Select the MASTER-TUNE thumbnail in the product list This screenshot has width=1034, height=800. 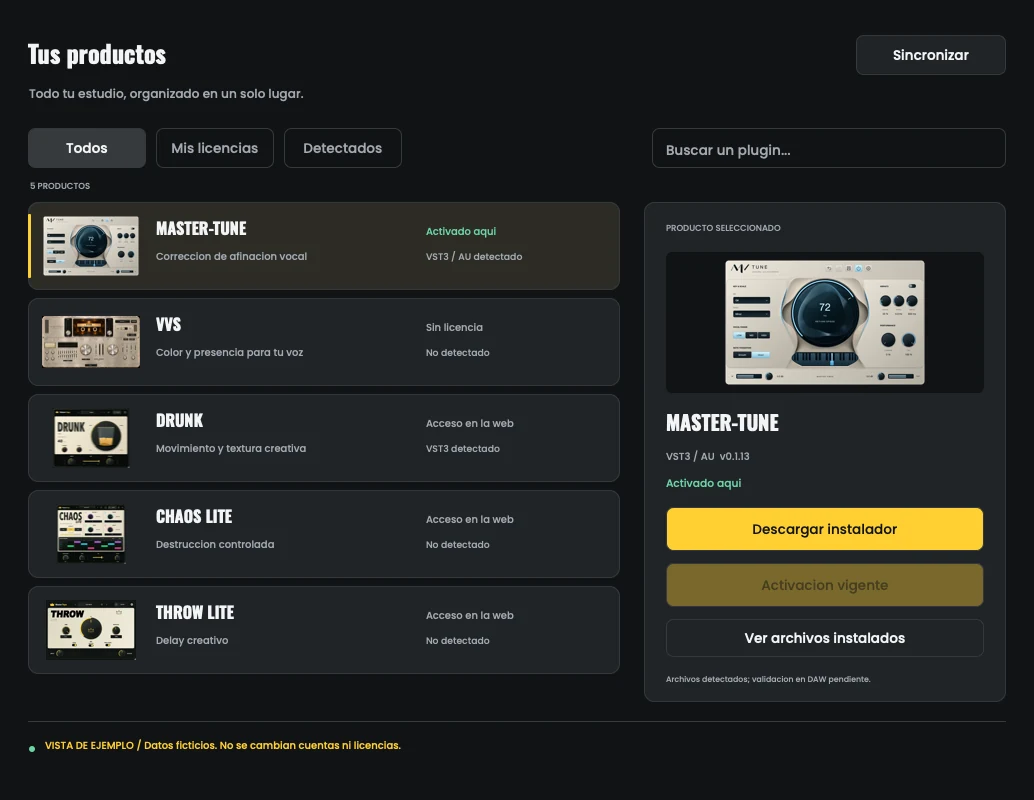tap(91, 246)
